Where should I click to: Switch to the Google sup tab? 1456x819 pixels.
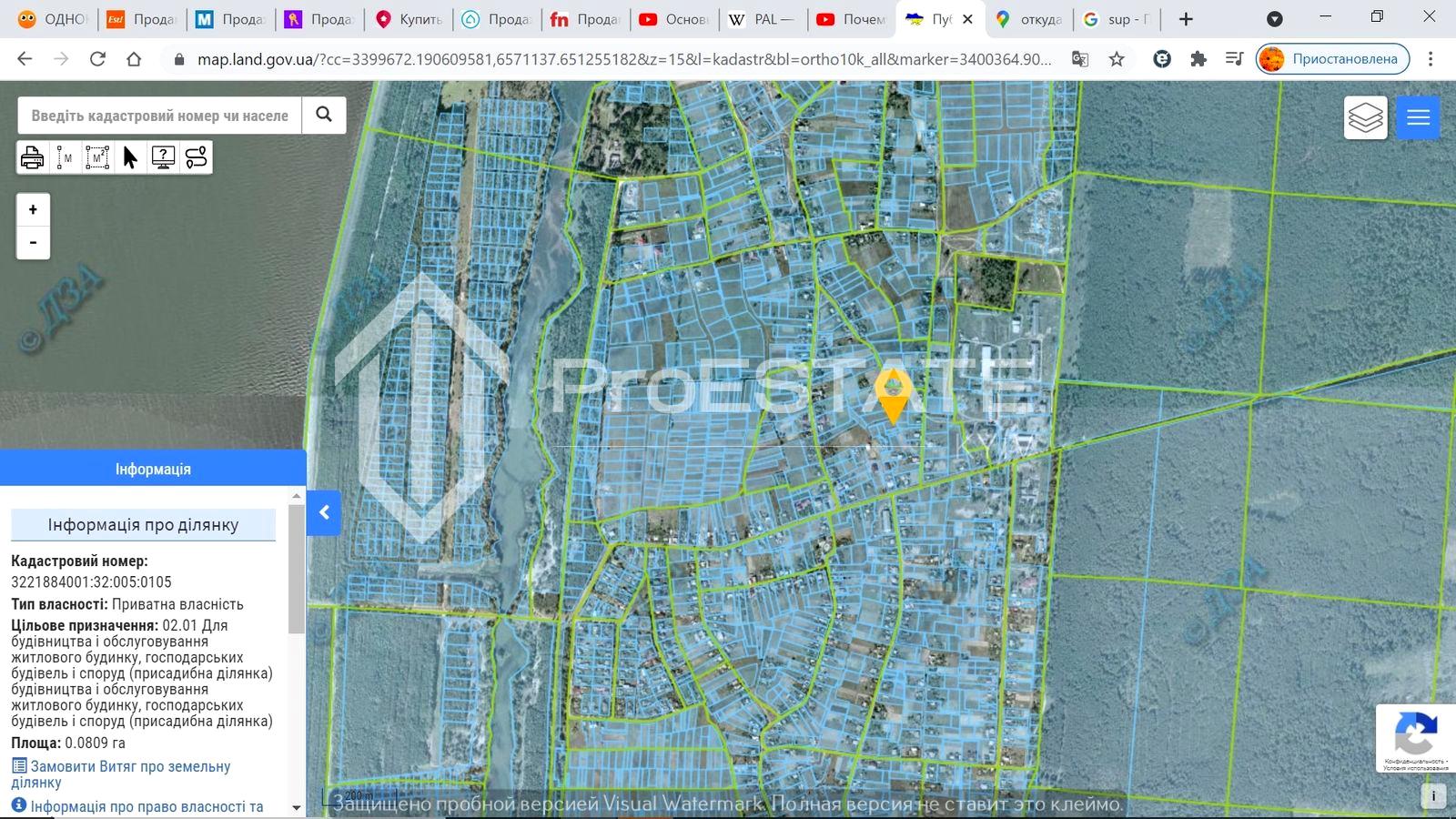(1117, 19)
